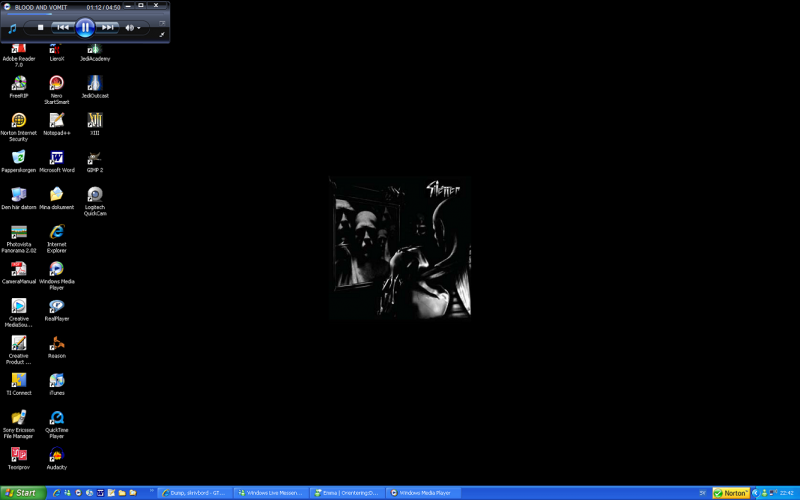Select the Microsoft Word desktop shortcut
This screenshot has height=500, width=800.
click(57, 161)
